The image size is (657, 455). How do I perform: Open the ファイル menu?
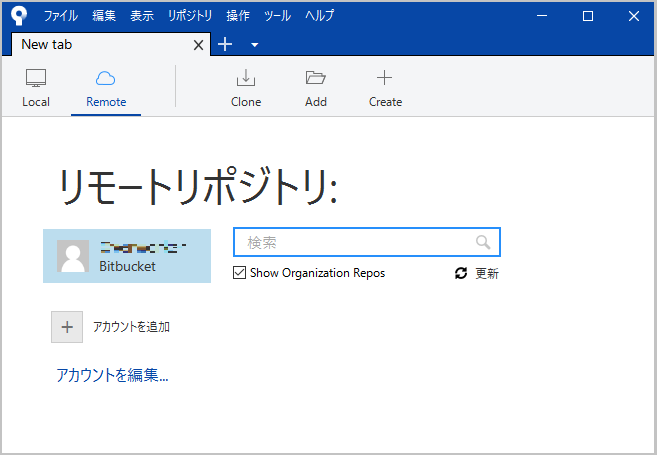[61, 16]
